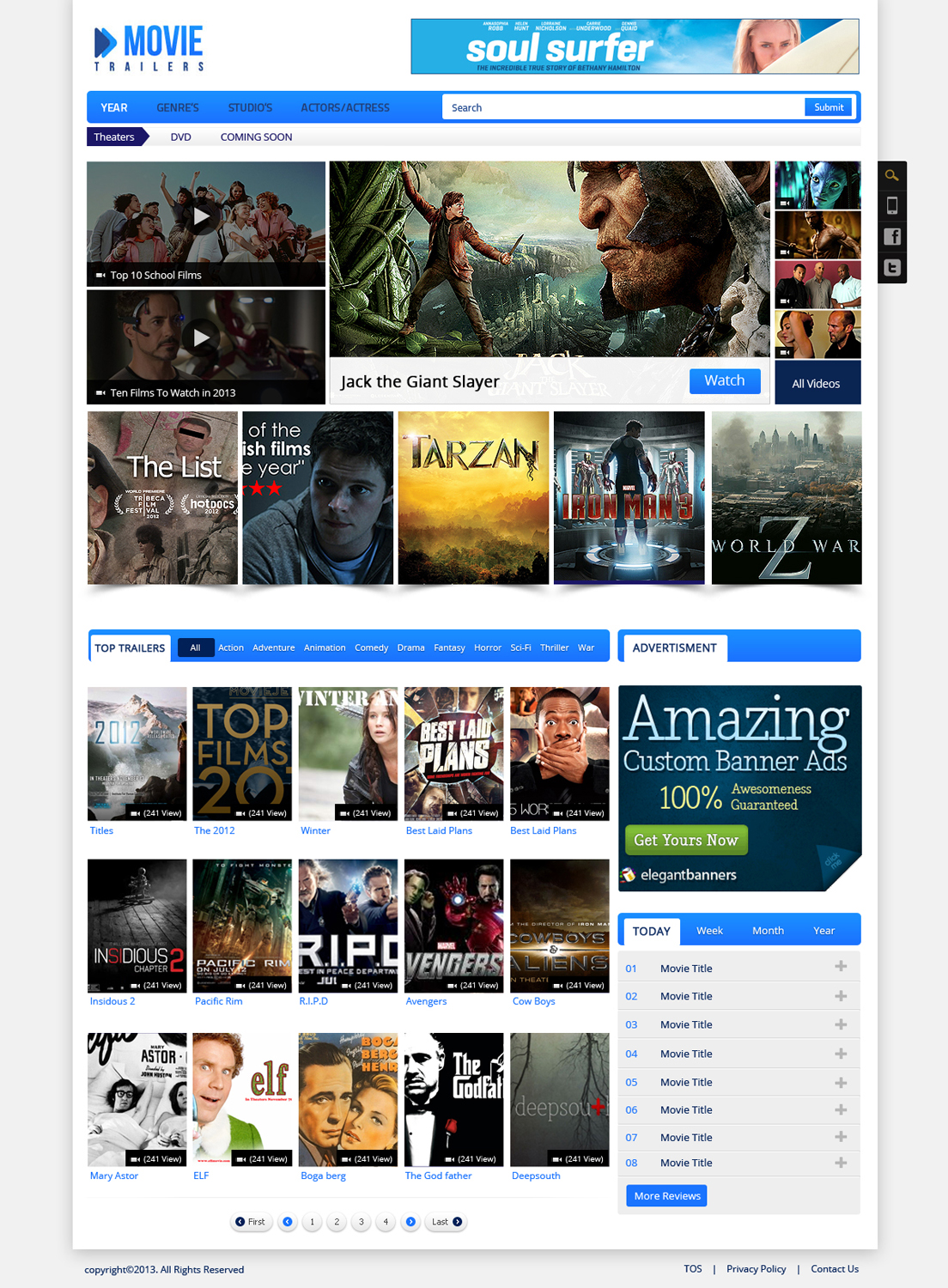
Task: Switch to the COMING SOON tab
Action: pyautogui.click(x=256, y=137)
